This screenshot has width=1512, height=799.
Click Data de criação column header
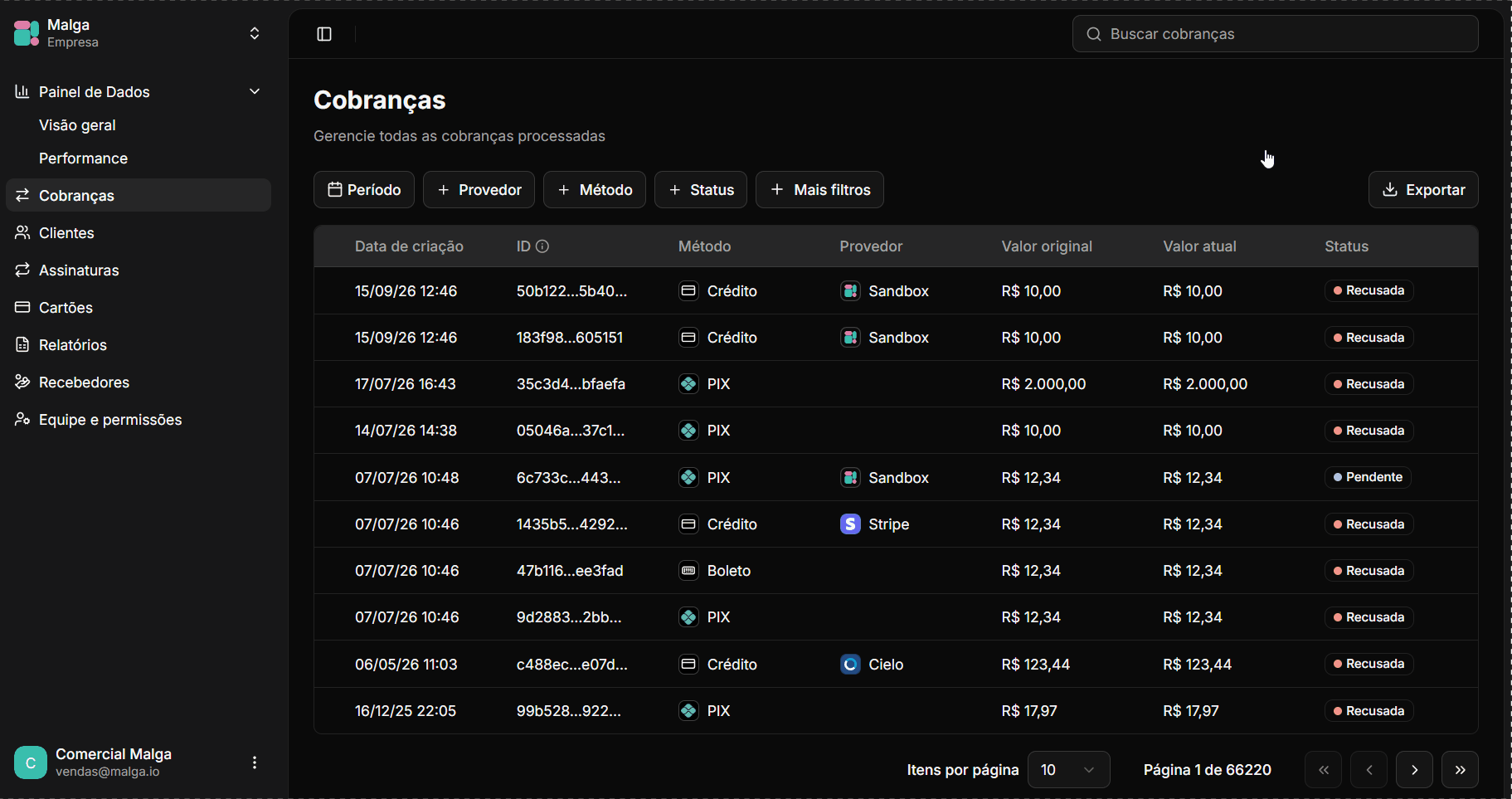(409, 246)
